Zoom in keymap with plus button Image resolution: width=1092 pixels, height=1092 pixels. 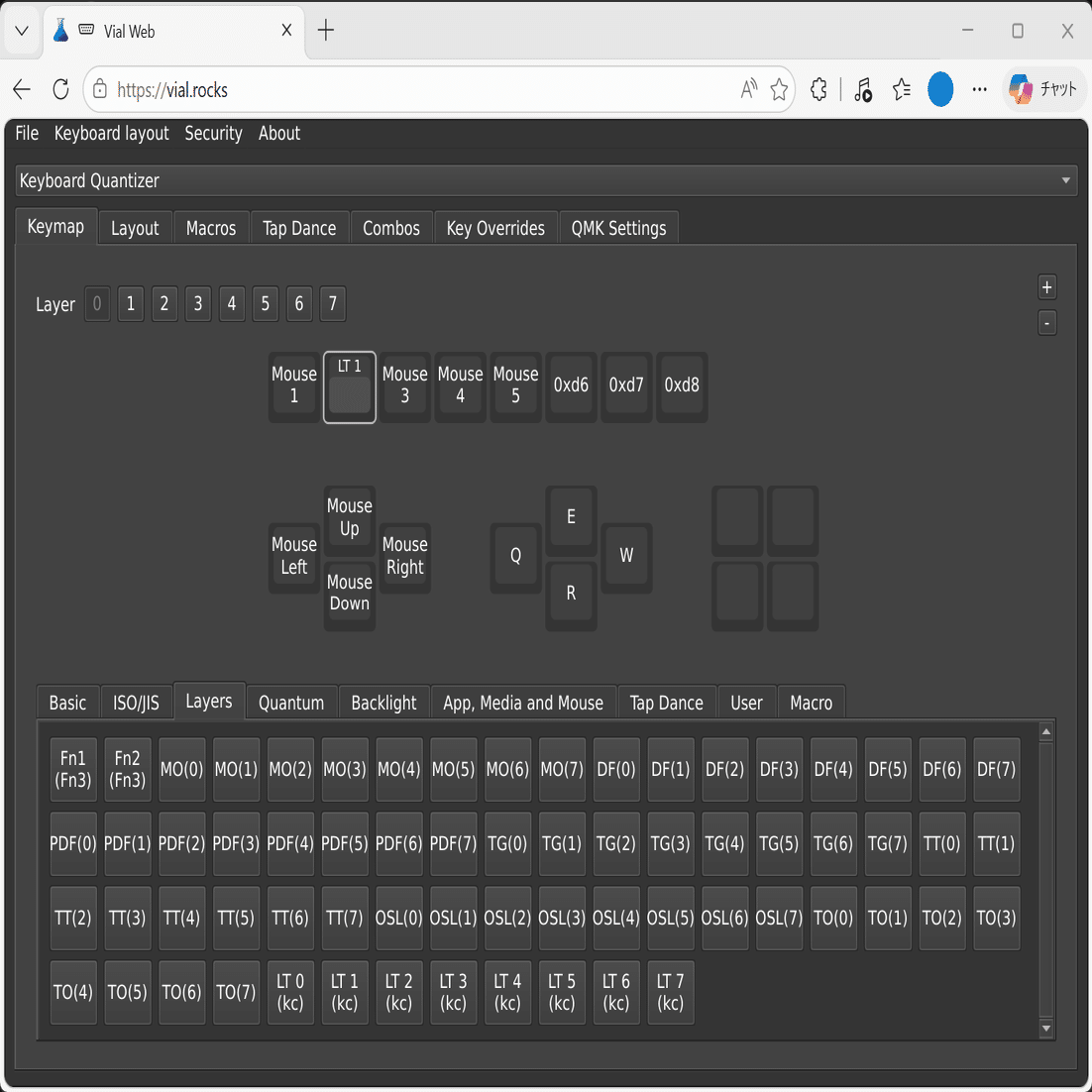point(1046,287)
